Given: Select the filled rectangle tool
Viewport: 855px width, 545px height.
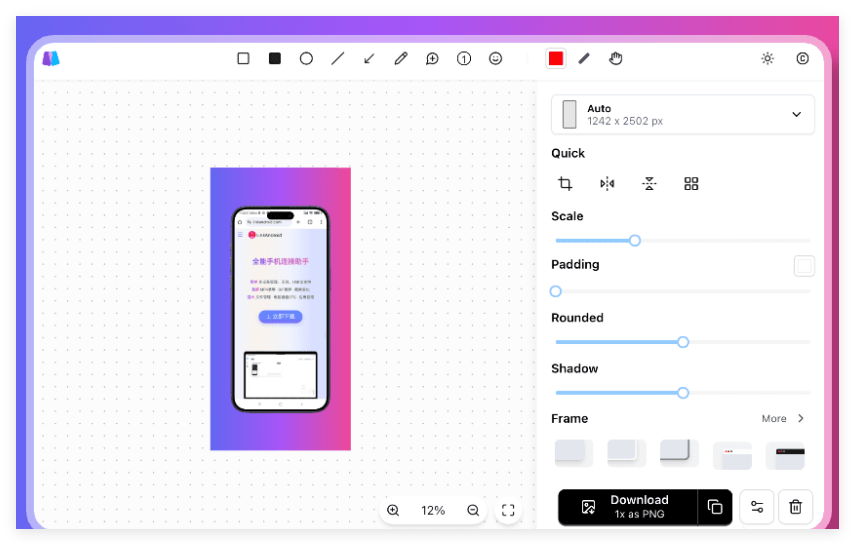Looking at the screenshot, I should (x=275, y=58).
